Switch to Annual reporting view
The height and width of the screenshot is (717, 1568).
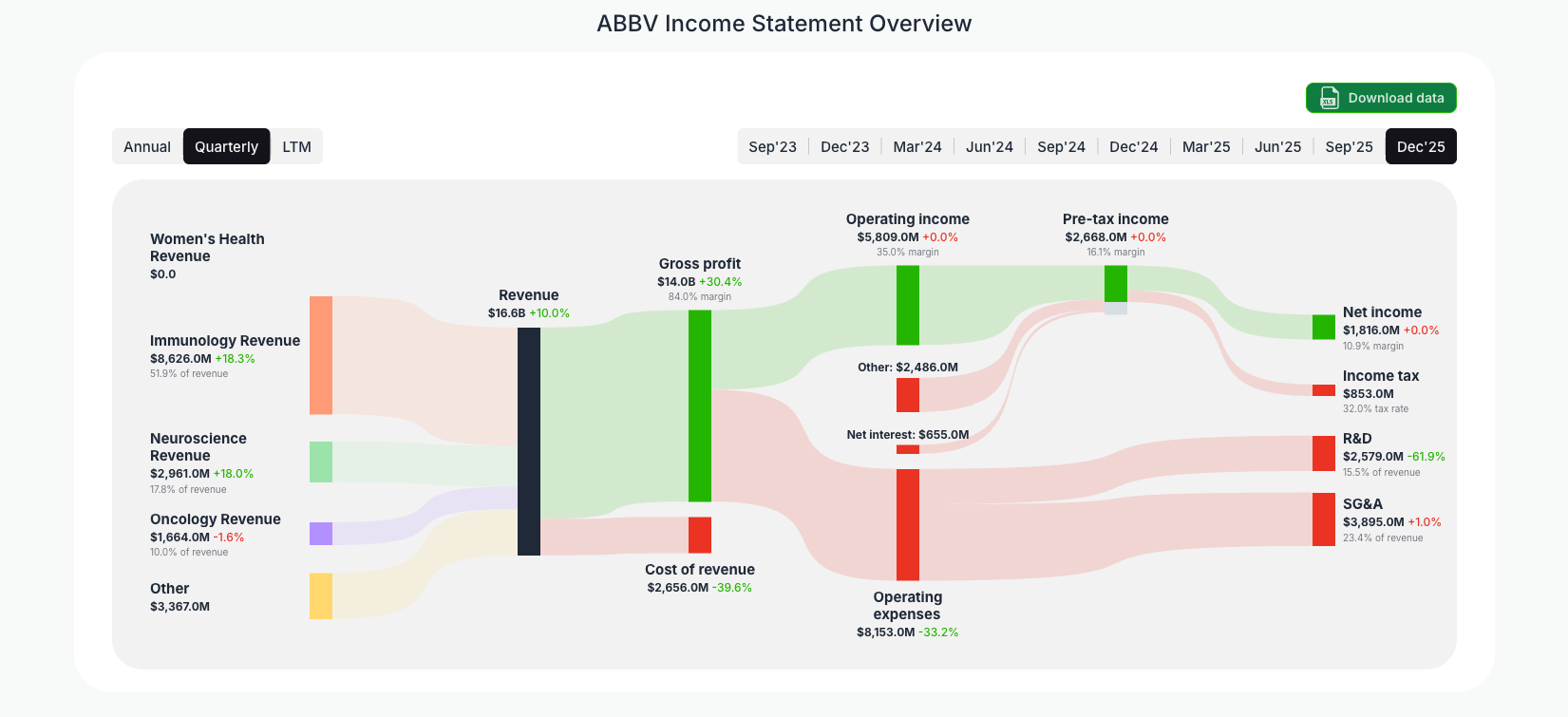(147, 146)
